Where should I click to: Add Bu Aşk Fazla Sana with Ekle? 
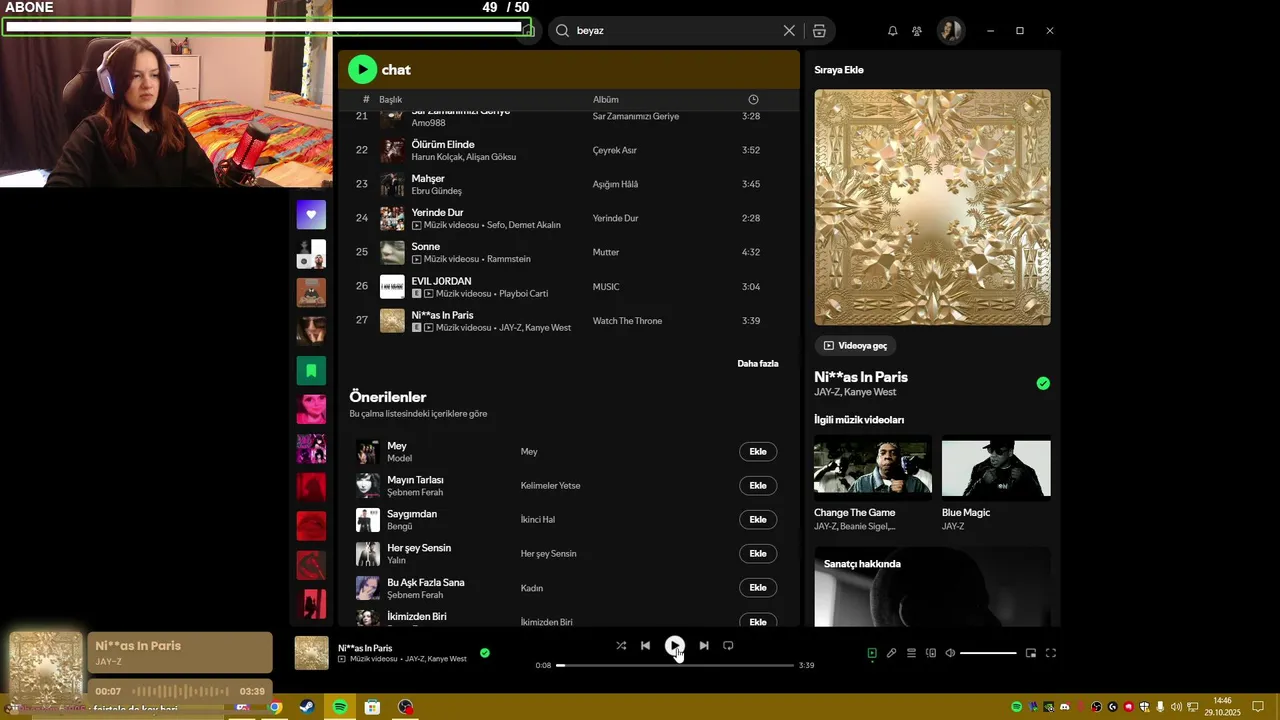(758, 588)
